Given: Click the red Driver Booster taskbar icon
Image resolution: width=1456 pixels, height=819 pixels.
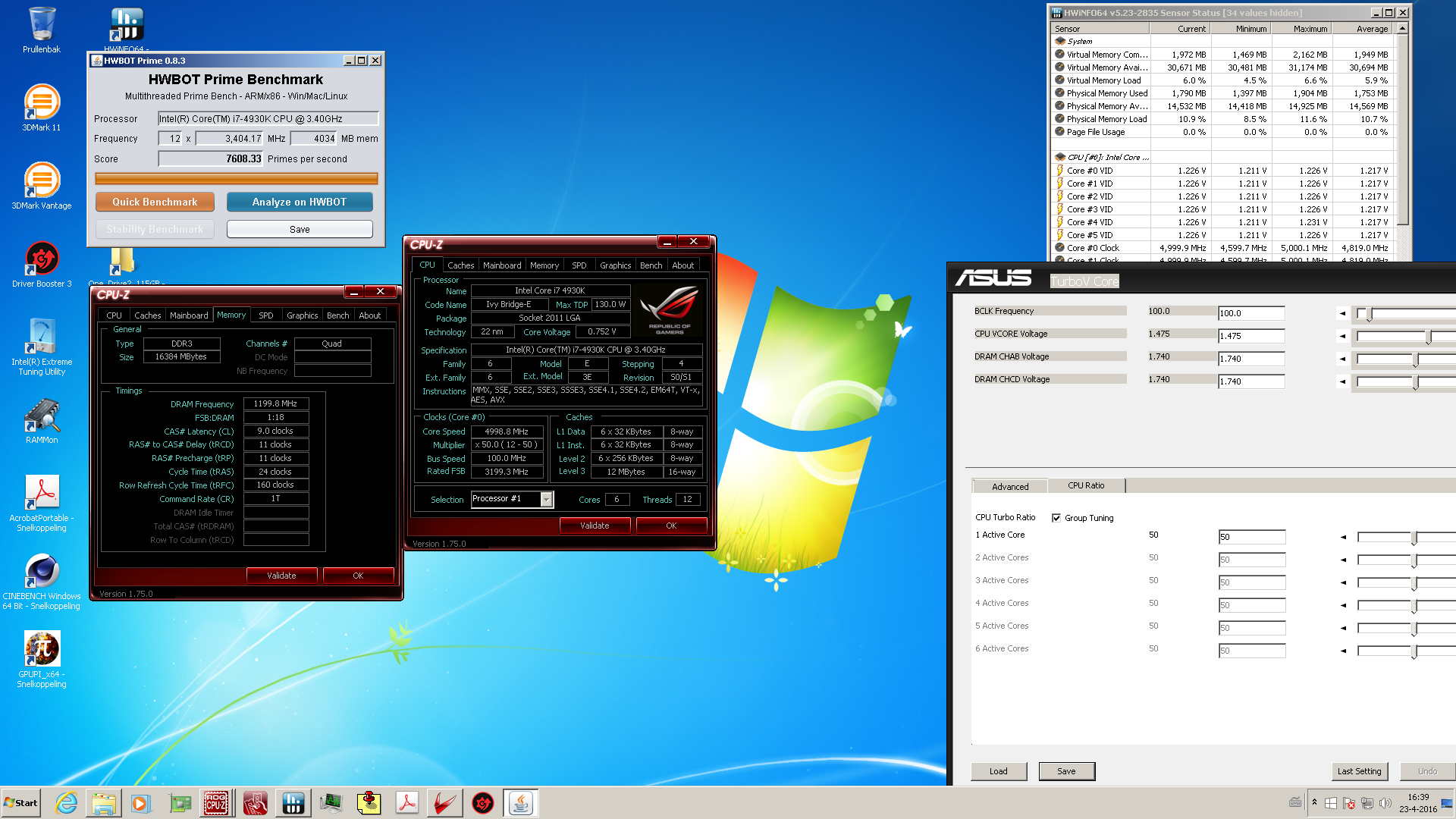Looking at the screenshot, I should click(483, 803).
